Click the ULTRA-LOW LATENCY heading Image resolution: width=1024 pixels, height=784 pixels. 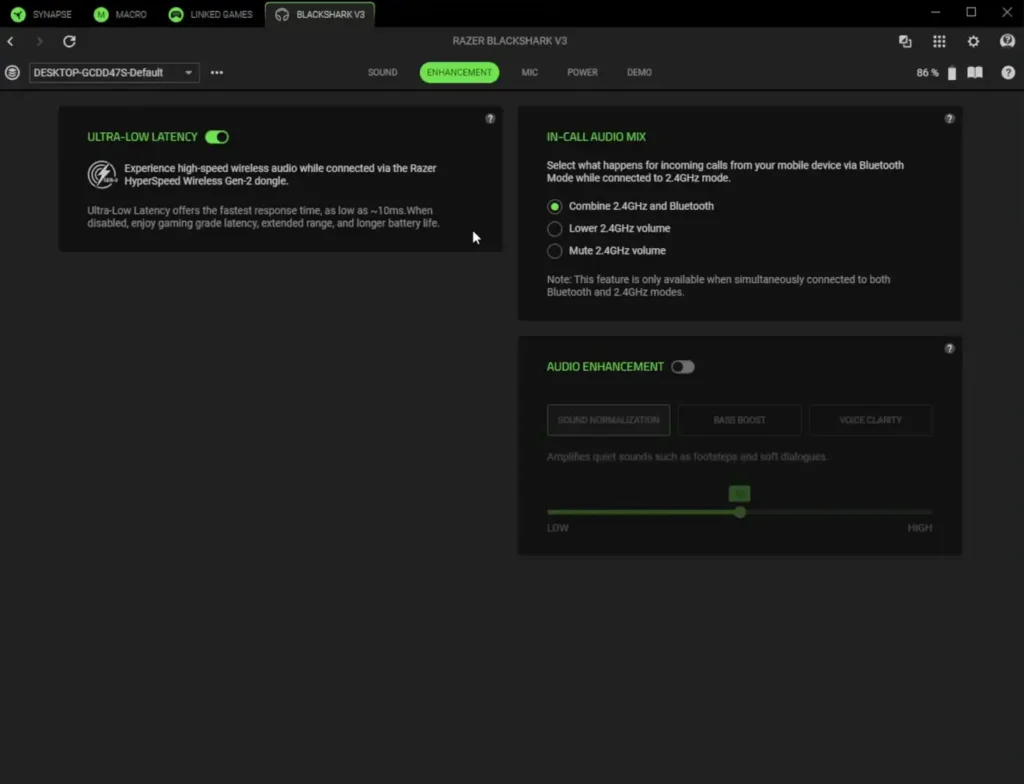[x=142, y=137]
